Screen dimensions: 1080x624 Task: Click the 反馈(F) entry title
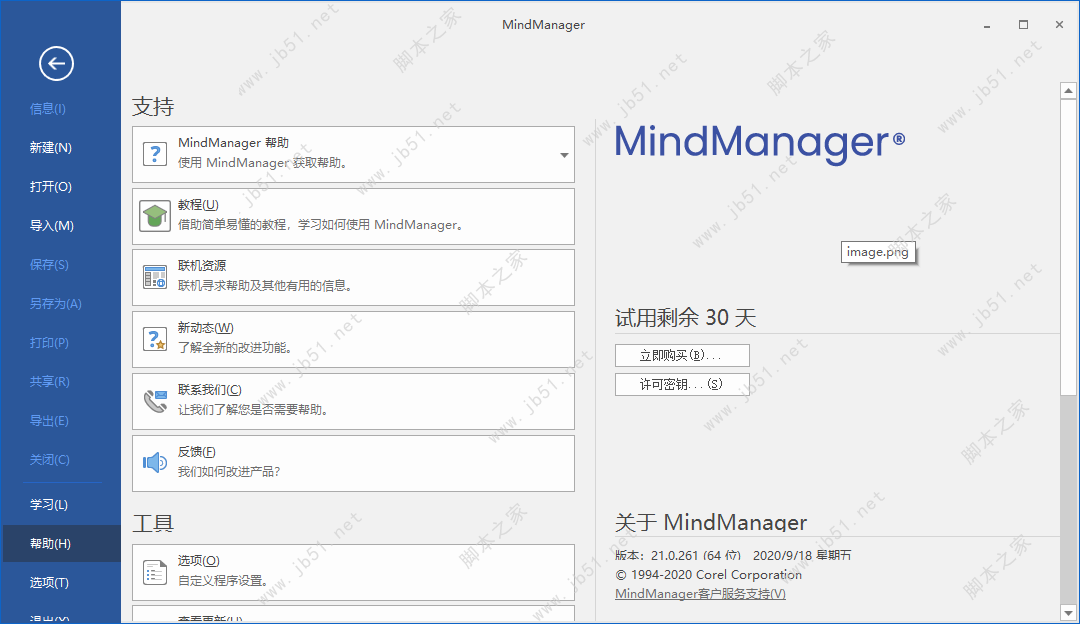[196, 452]
